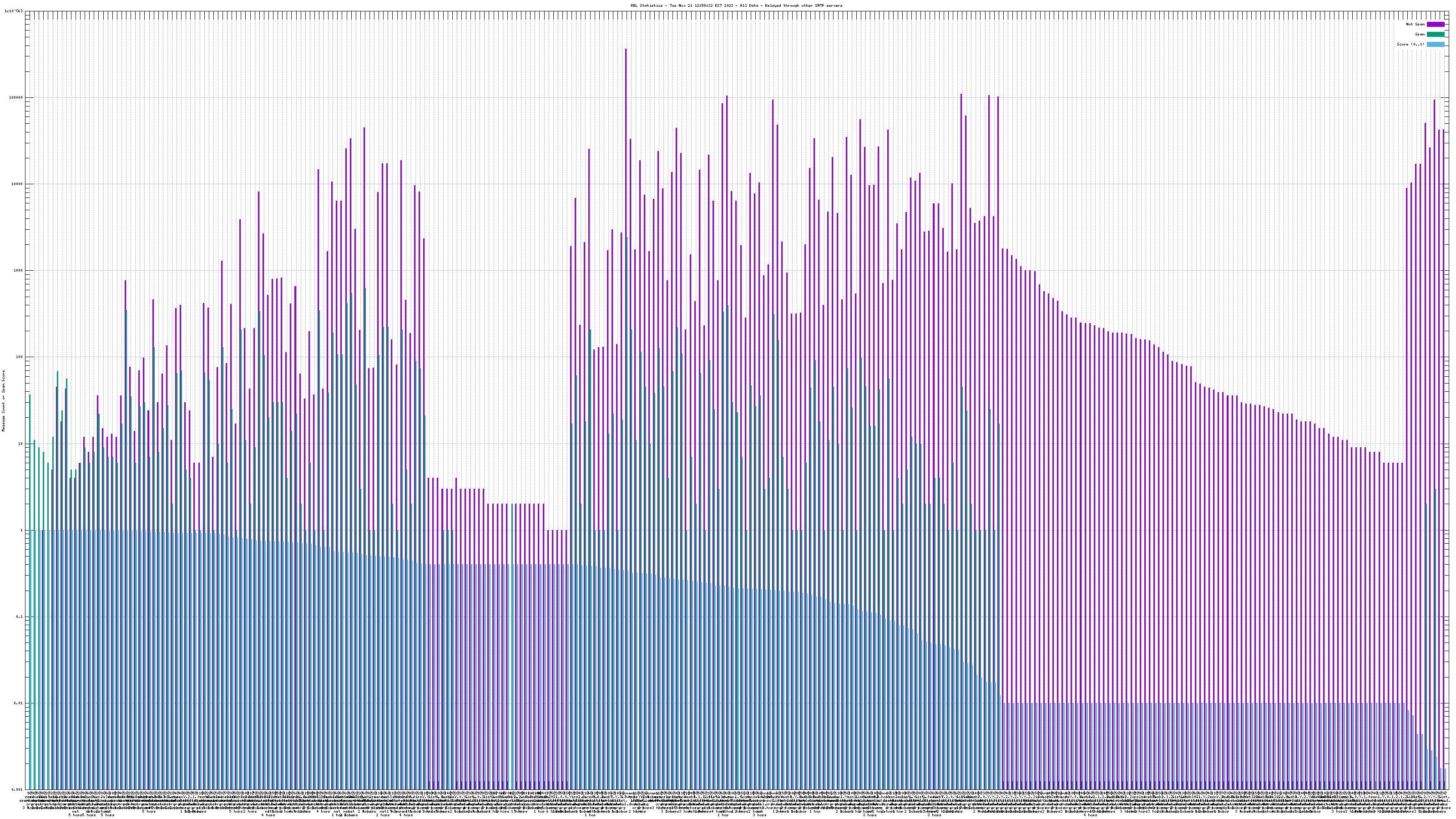The width and height of the screenshot is (1456, 819).
Task: Click the 100000 y-axis tick label
Action: (16, 98)
